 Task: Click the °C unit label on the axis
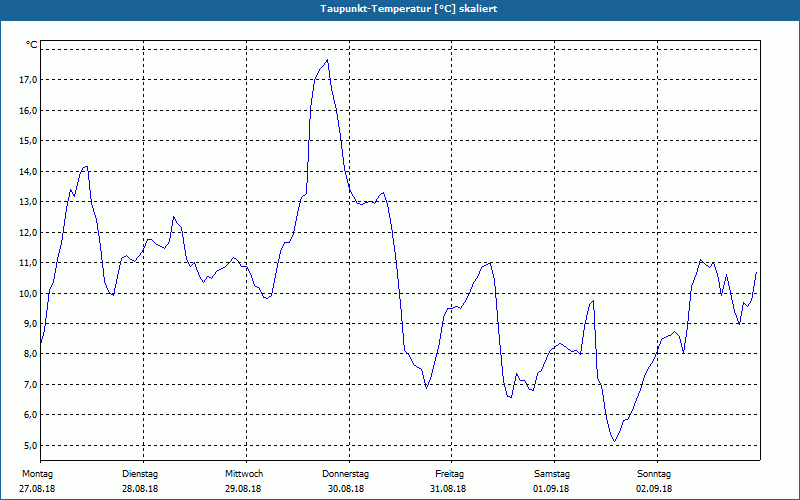coord(32,45)
